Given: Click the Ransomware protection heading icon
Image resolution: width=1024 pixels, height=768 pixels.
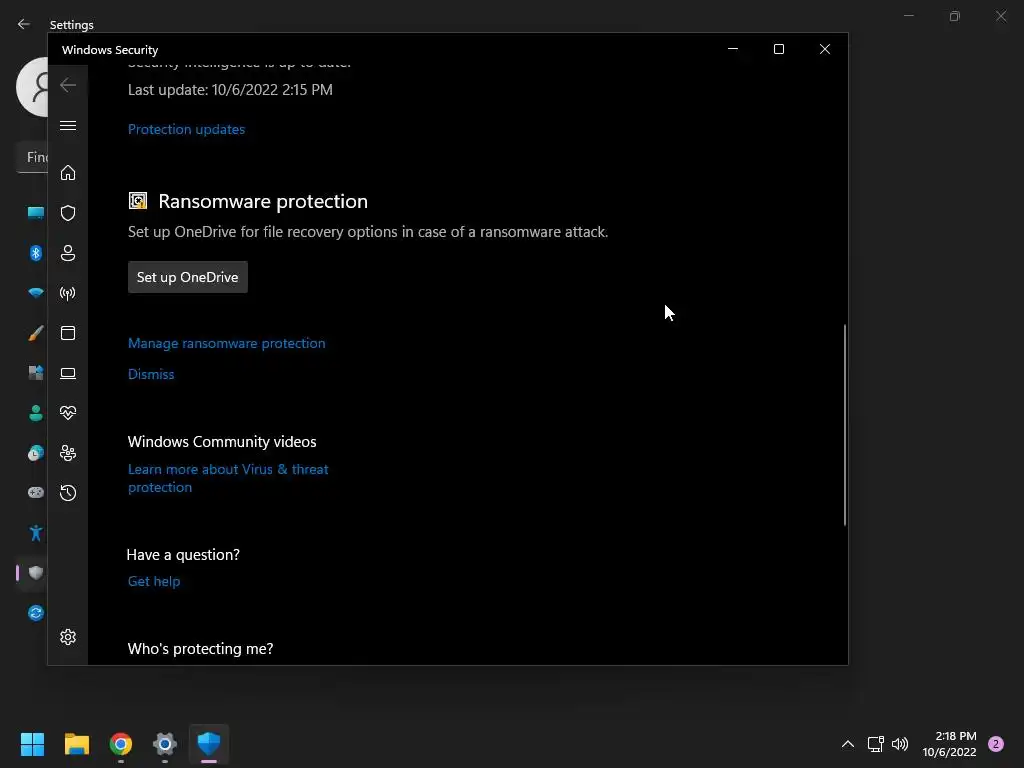Looking at the screenshot, I should [x=138, y=200].
